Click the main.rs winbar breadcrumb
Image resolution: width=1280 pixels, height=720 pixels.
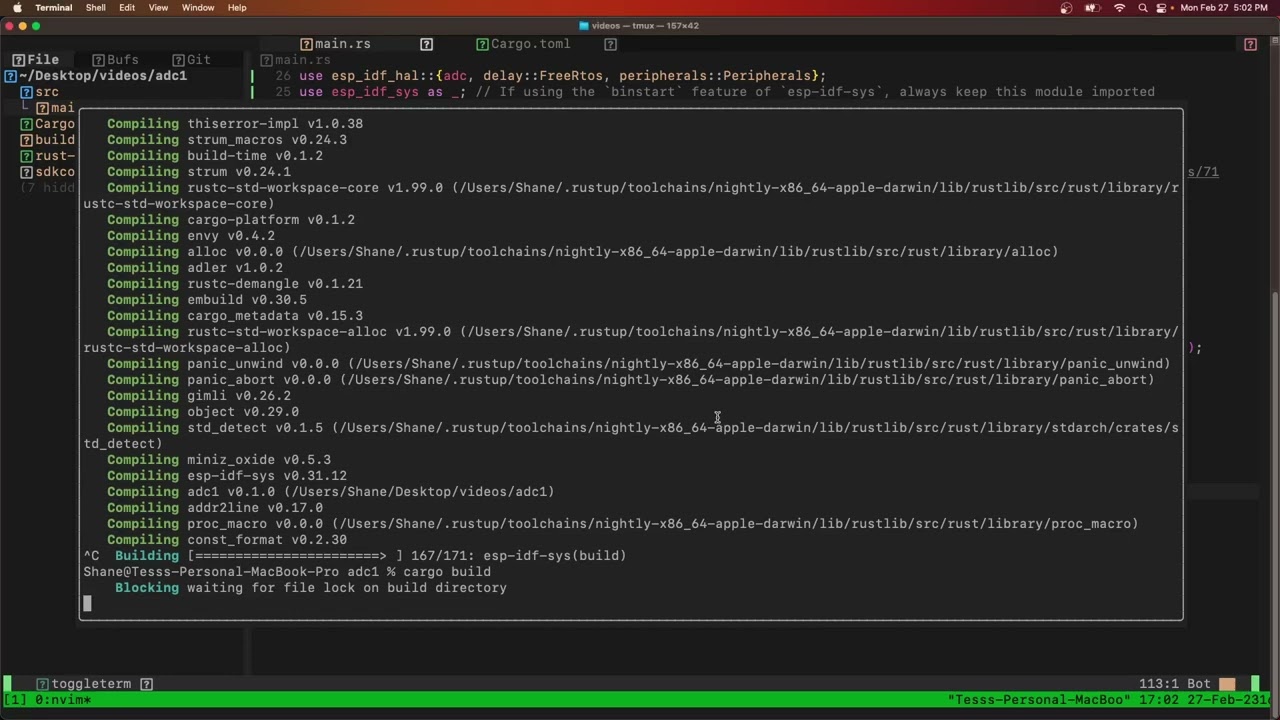point(295,60)
